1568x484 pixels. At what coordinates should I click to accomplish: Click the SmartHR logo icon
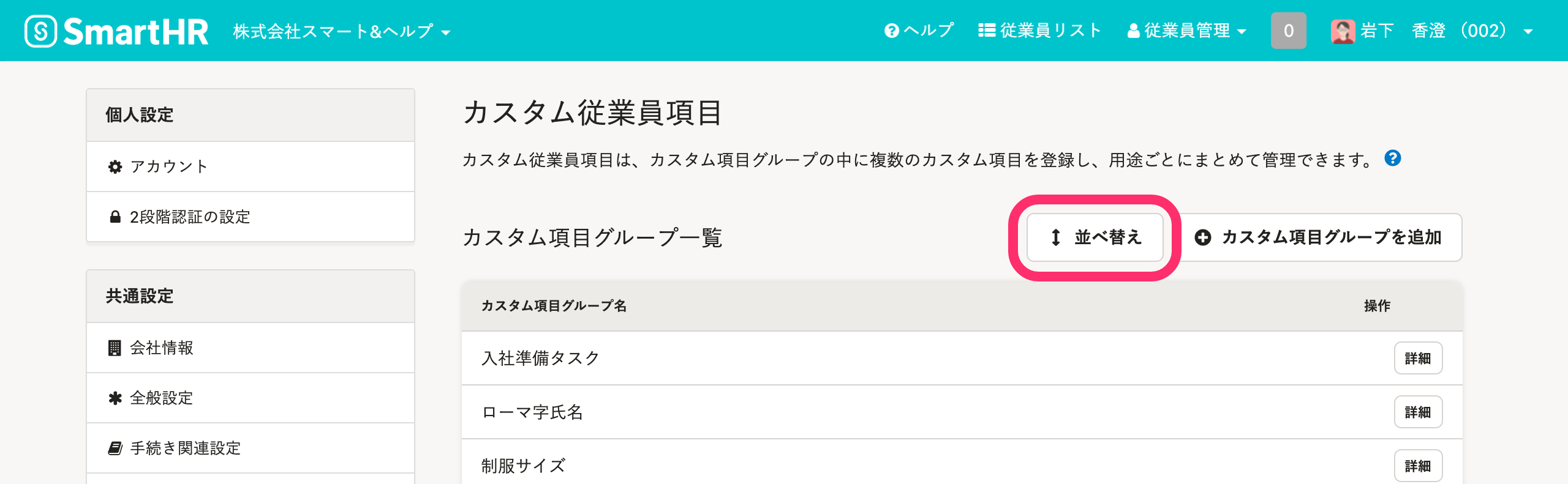point(40,31)
